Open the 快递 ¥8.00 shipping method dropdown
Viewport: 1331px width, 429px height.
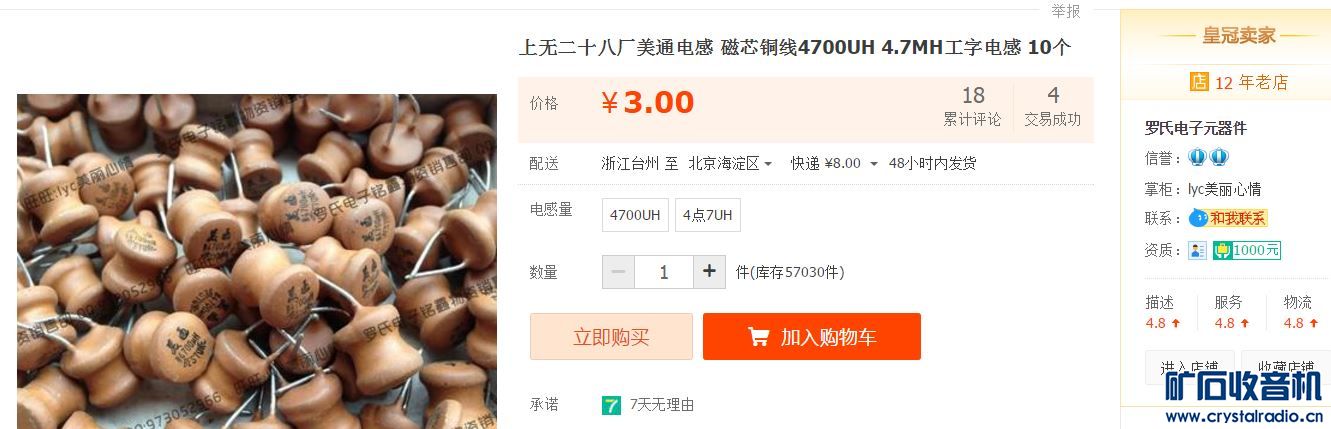(x=834, y=163)
